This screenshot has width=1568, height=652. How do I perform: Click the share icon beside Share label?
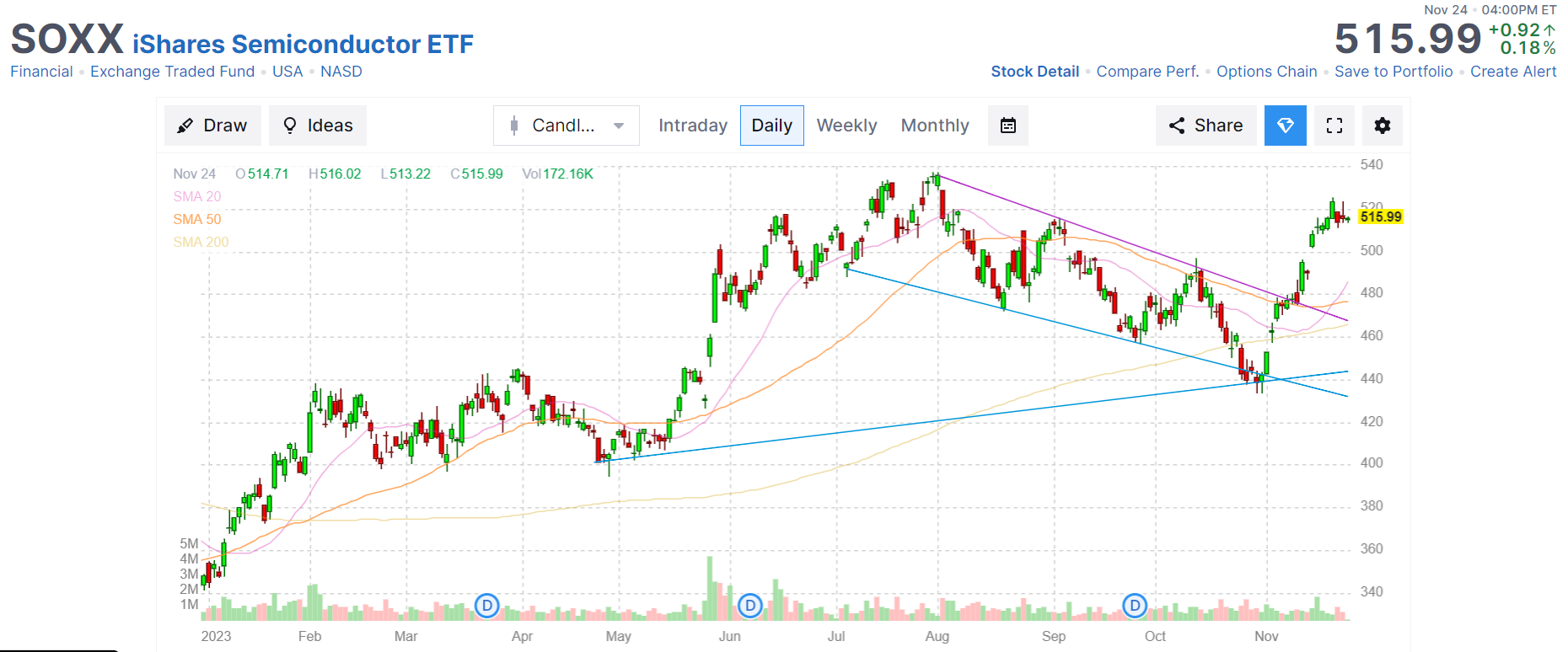pos(1177,126)
